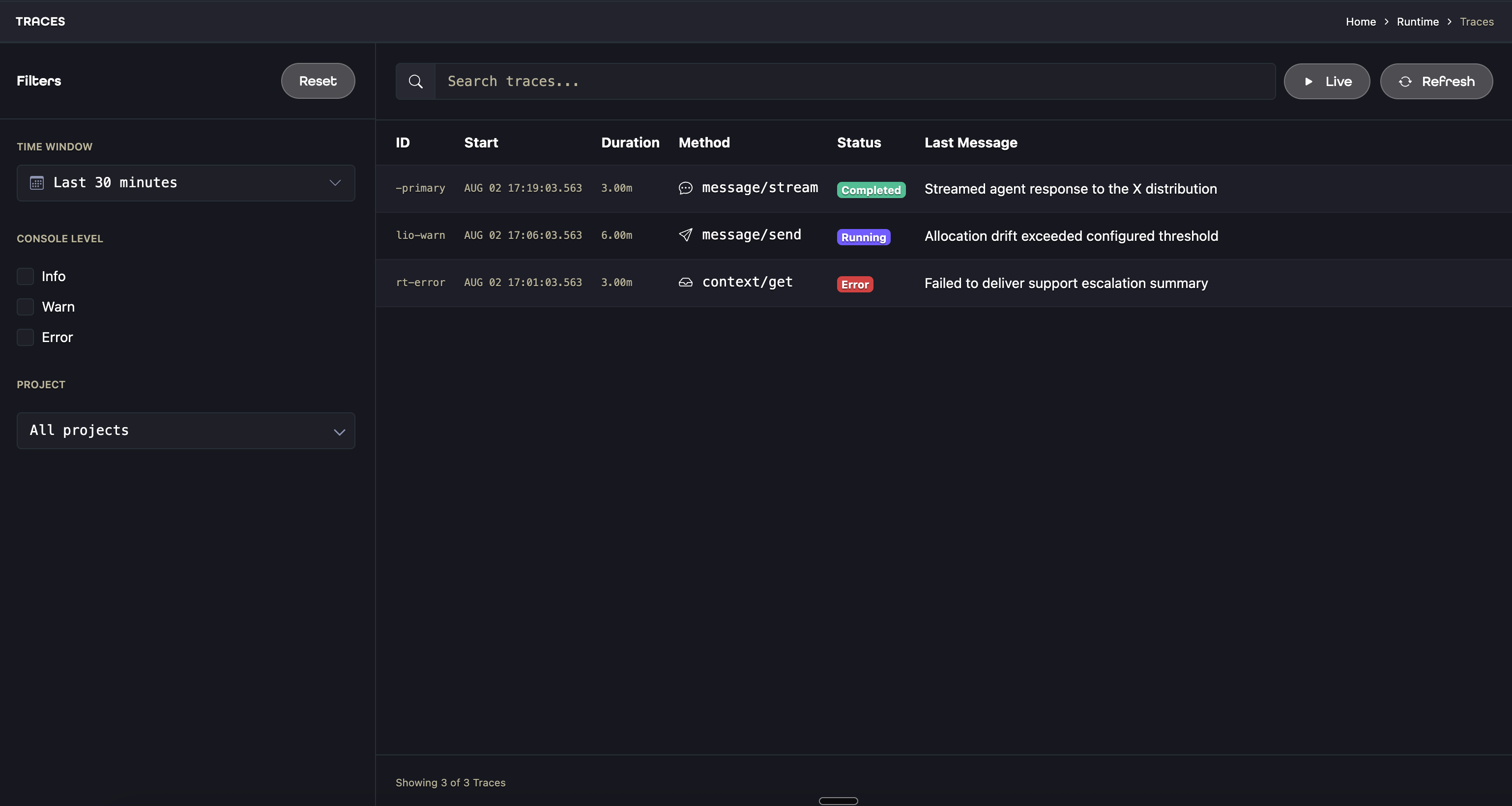Click the chat bubble icon beside message/stream
Image resolution: width=1512 pixels, height=806 pixels.
click(x=685, y=188)
